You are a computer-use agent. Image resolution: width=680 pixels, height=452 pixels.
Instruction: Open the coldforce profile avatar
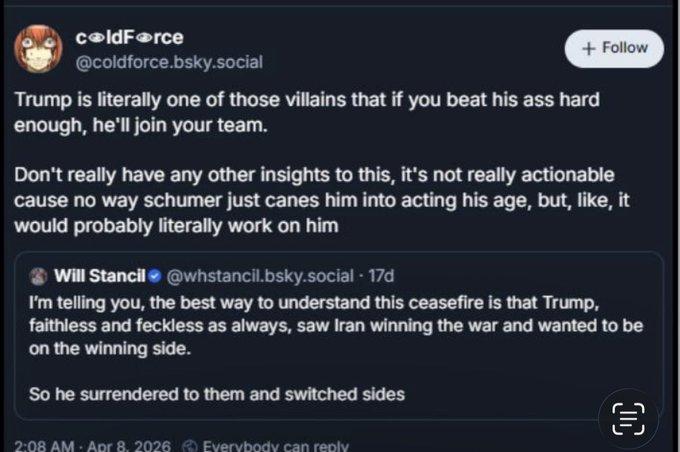(x=36, y=48)
